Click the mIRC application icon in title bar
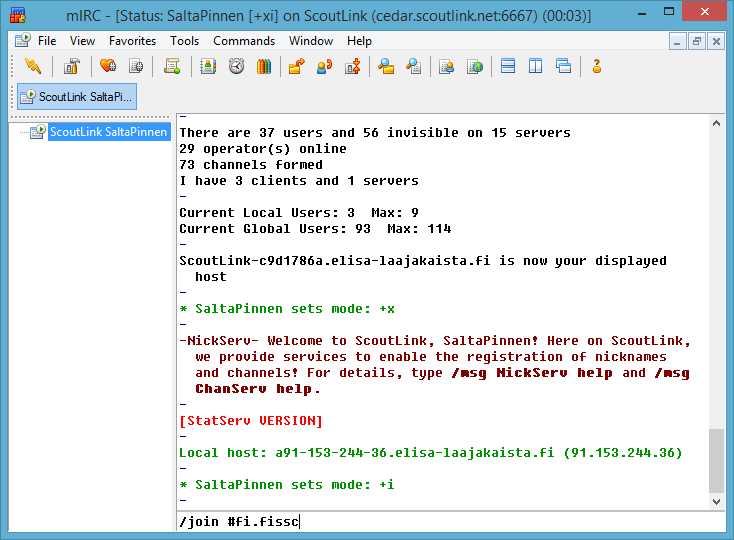The width and height of the screenshot is (734, 540). pos(18,15)
